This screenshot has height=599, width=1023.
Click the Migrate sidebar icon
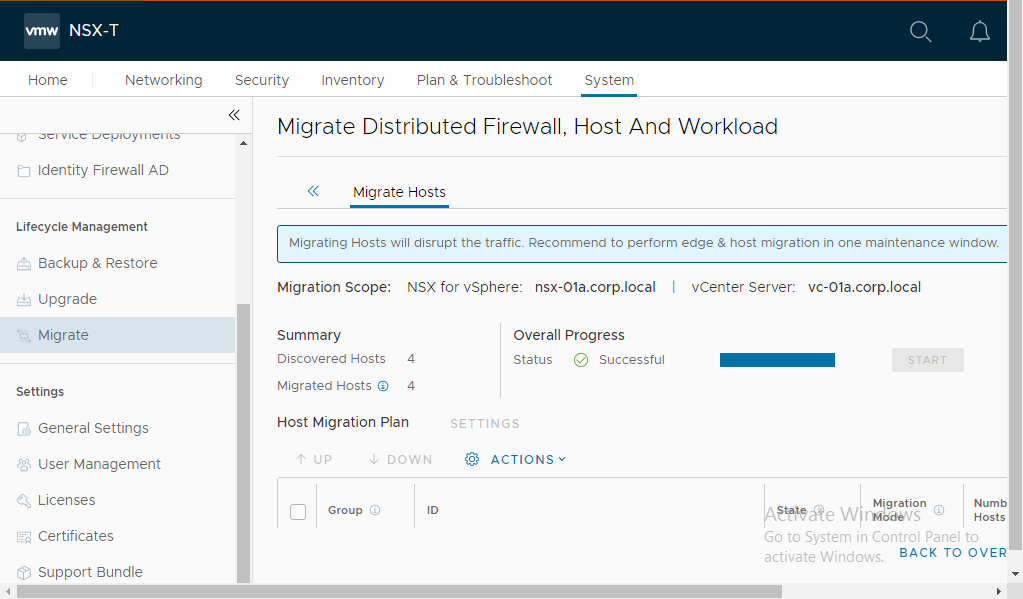23,335
